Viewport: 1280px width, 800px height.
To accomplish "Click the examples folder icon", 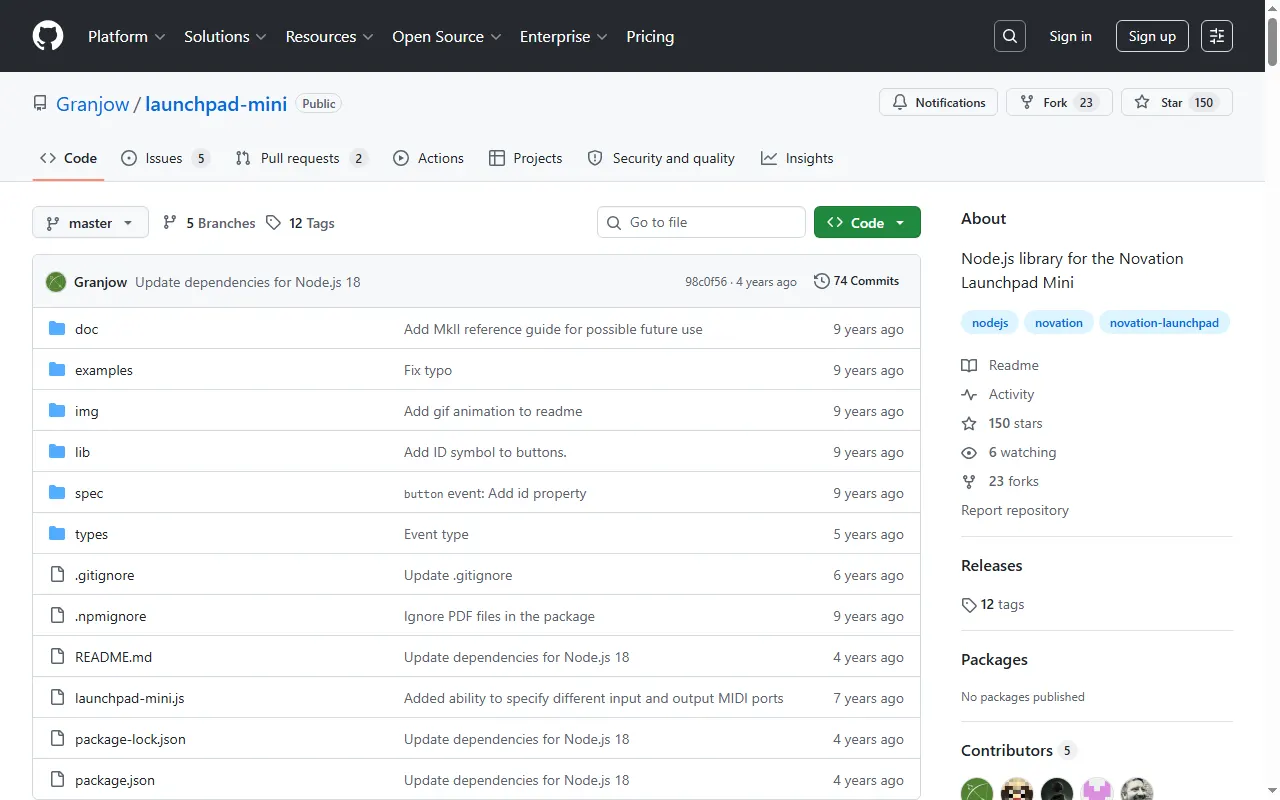I will coord(57,370).
